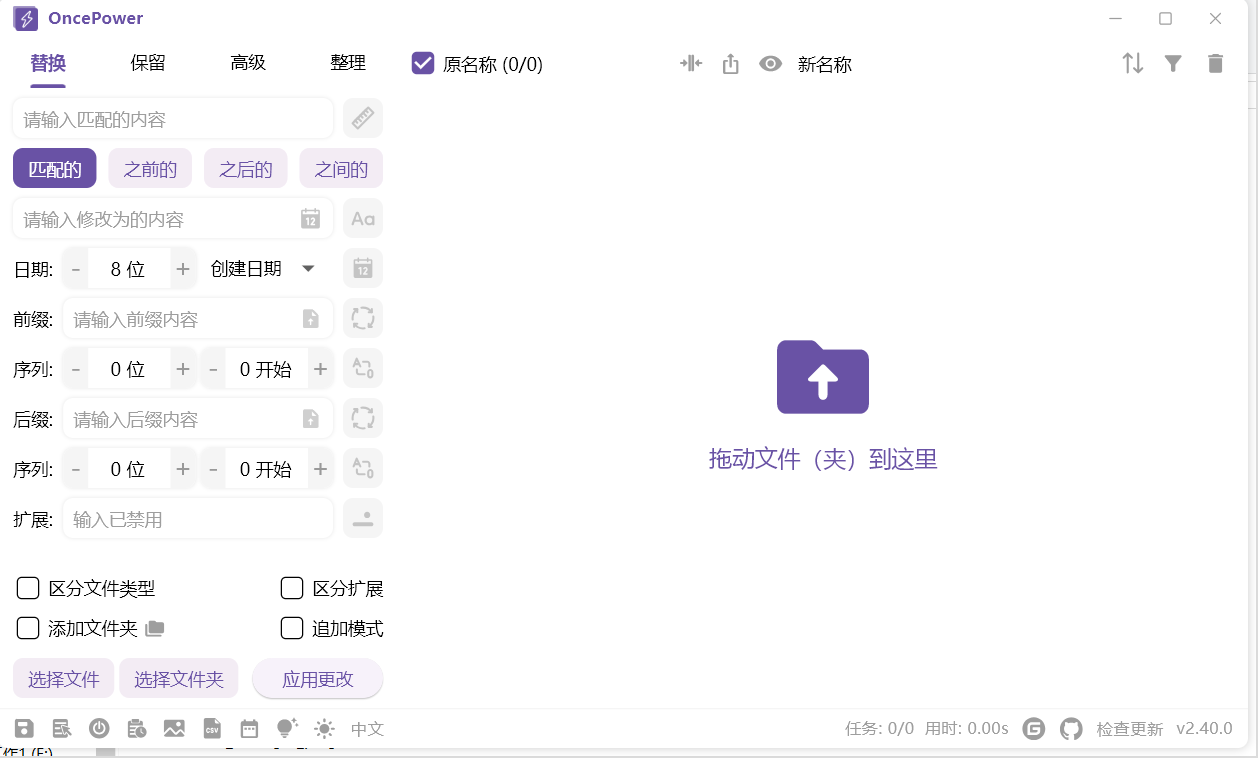Screen dimensions: 1258x758
Task: Click the sort arrows icon at top right
Action: [1132, 63]
